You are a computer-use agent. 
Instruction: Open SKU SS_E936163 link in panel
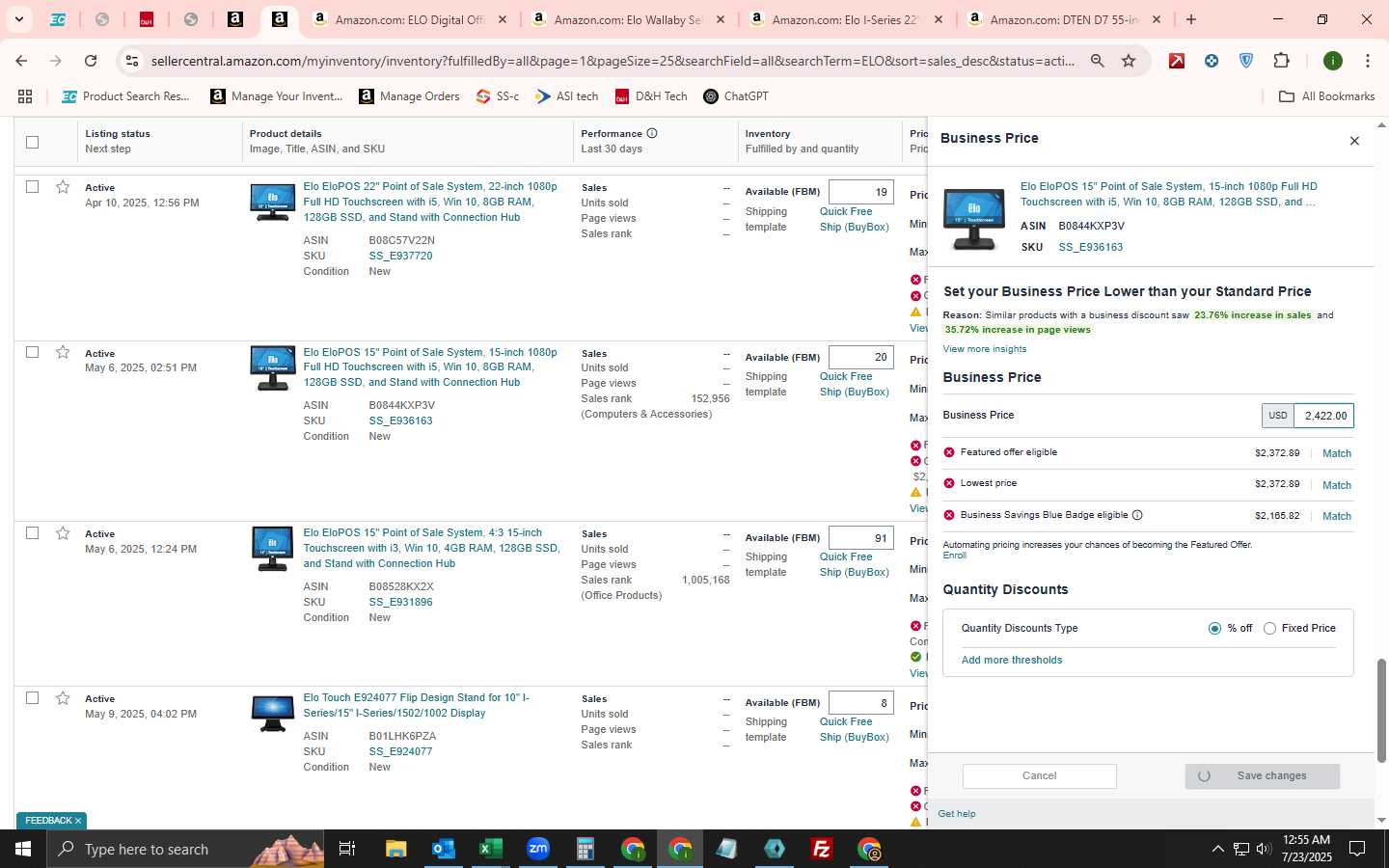tap(1090, 247)
